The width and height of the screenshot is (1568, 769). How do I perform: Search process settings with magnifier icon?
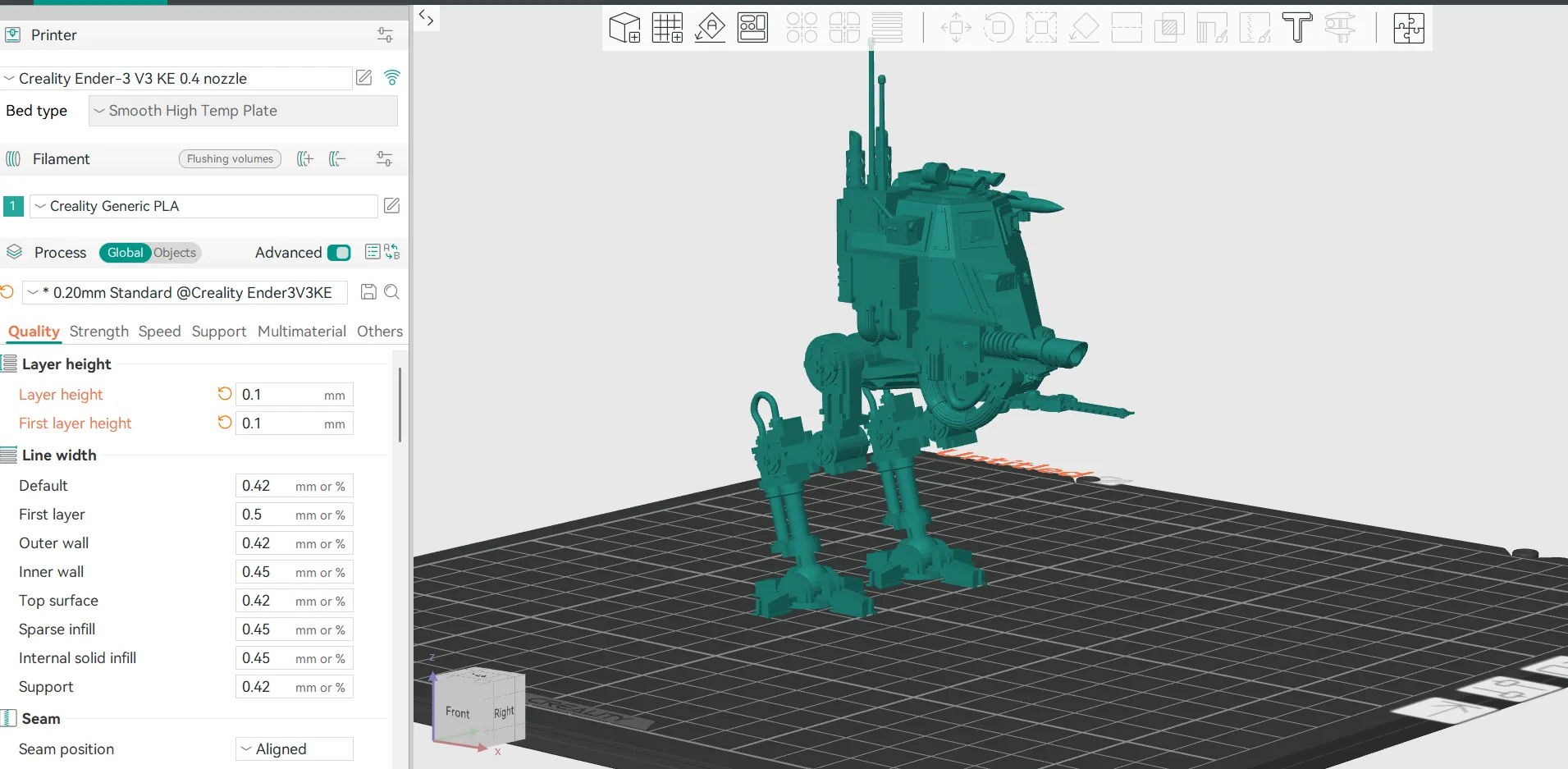(x=392, y=292)
